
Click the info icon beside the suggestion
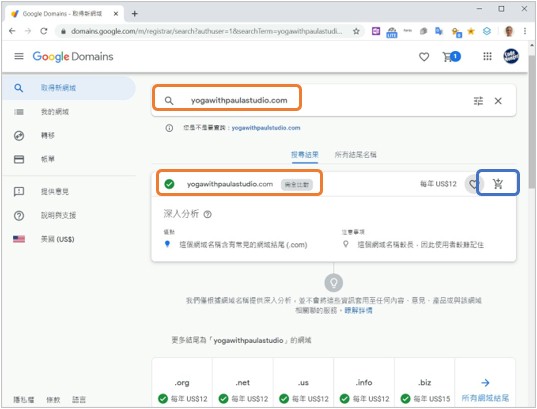click(169, 128)
